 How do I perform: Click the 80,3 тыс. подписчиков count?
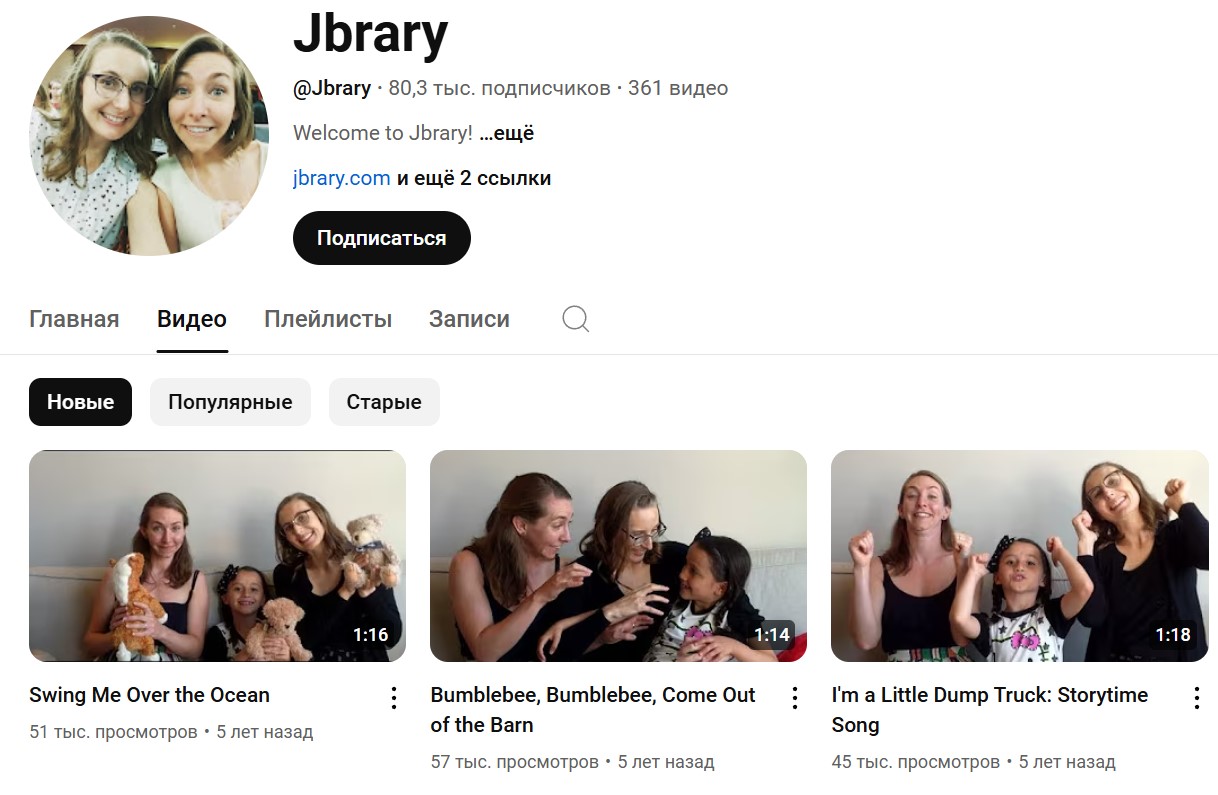[499, 88]
